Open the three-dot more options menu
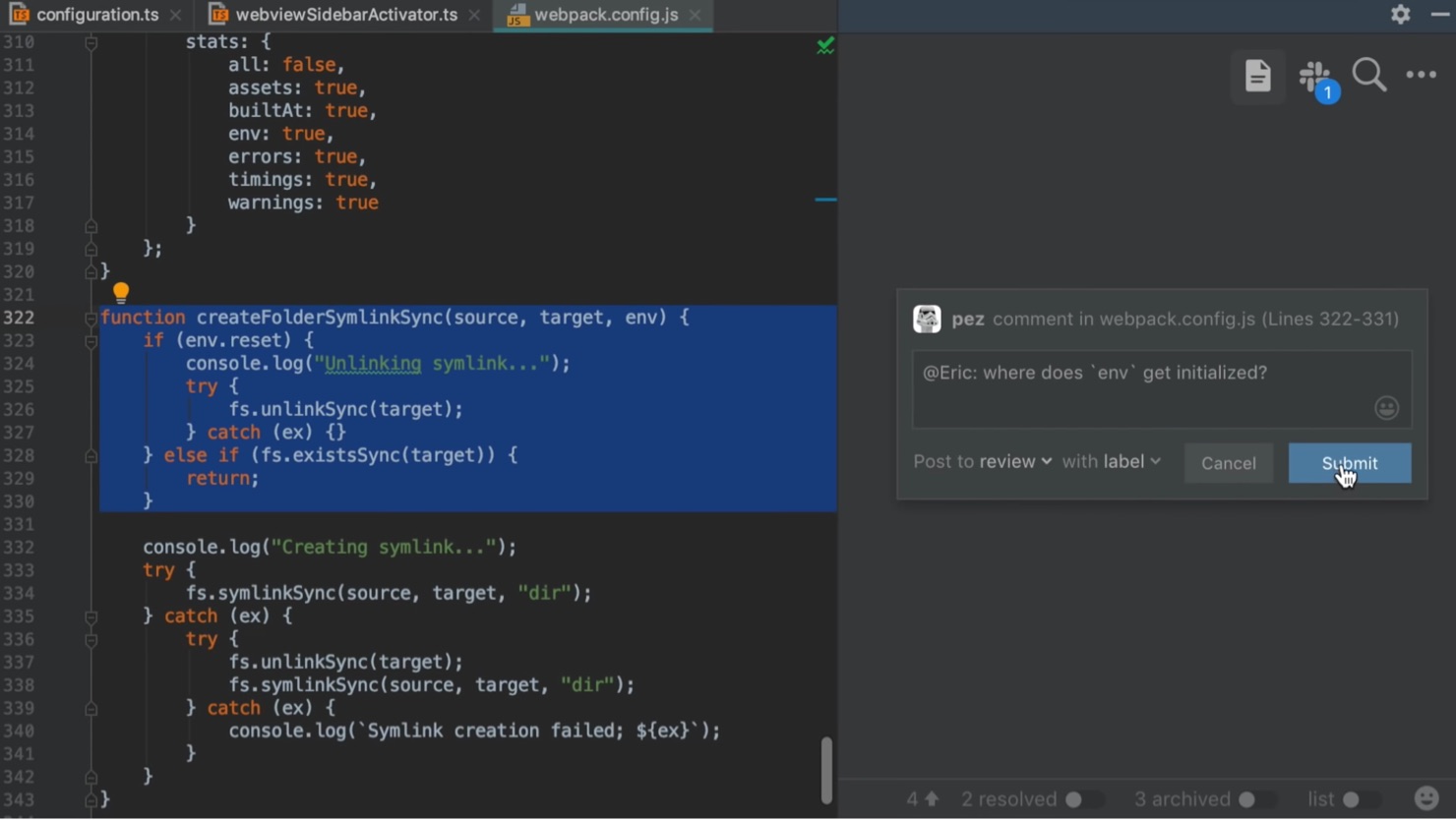The image size is (1456, 820). tap(1422, 75)
